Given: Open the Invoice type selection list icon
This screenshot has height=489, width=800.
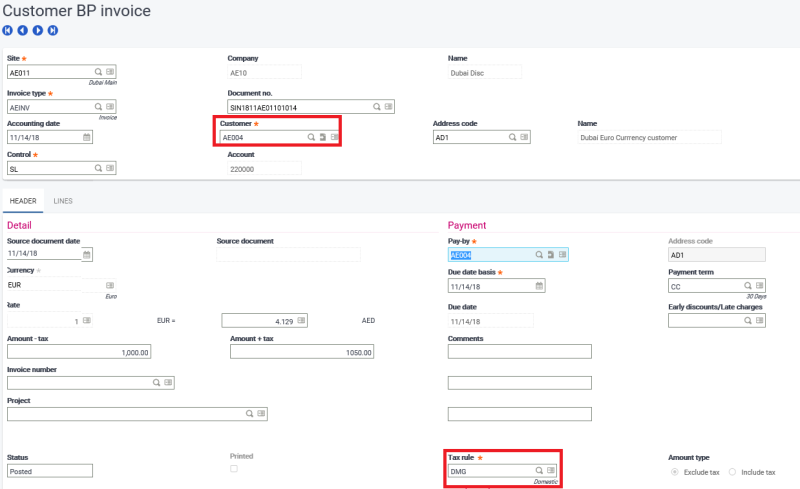Looking at the screenshot, I should [110, 106].
